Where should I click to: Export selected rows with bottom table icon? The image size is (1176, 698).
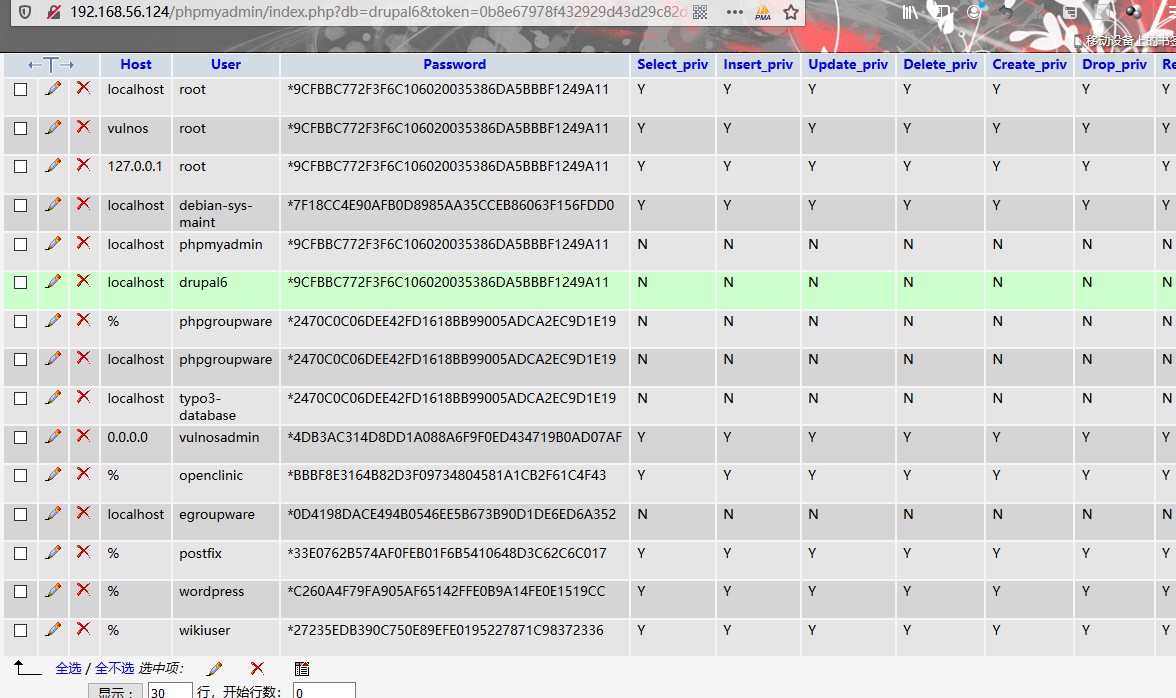point(302,668)
